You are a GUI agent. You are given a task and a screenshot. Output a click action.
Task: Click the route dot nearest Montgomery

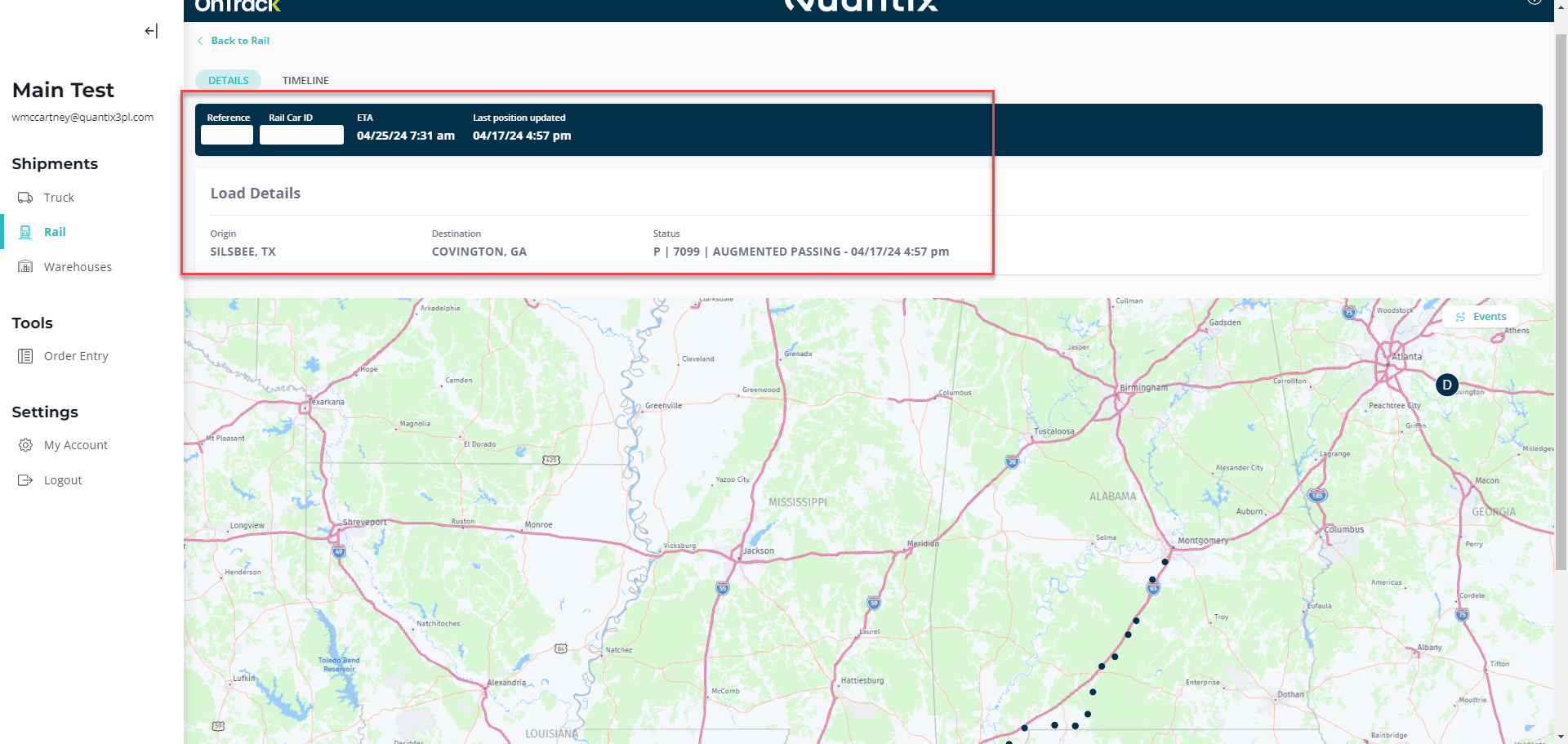click(x=1165, y=562)
